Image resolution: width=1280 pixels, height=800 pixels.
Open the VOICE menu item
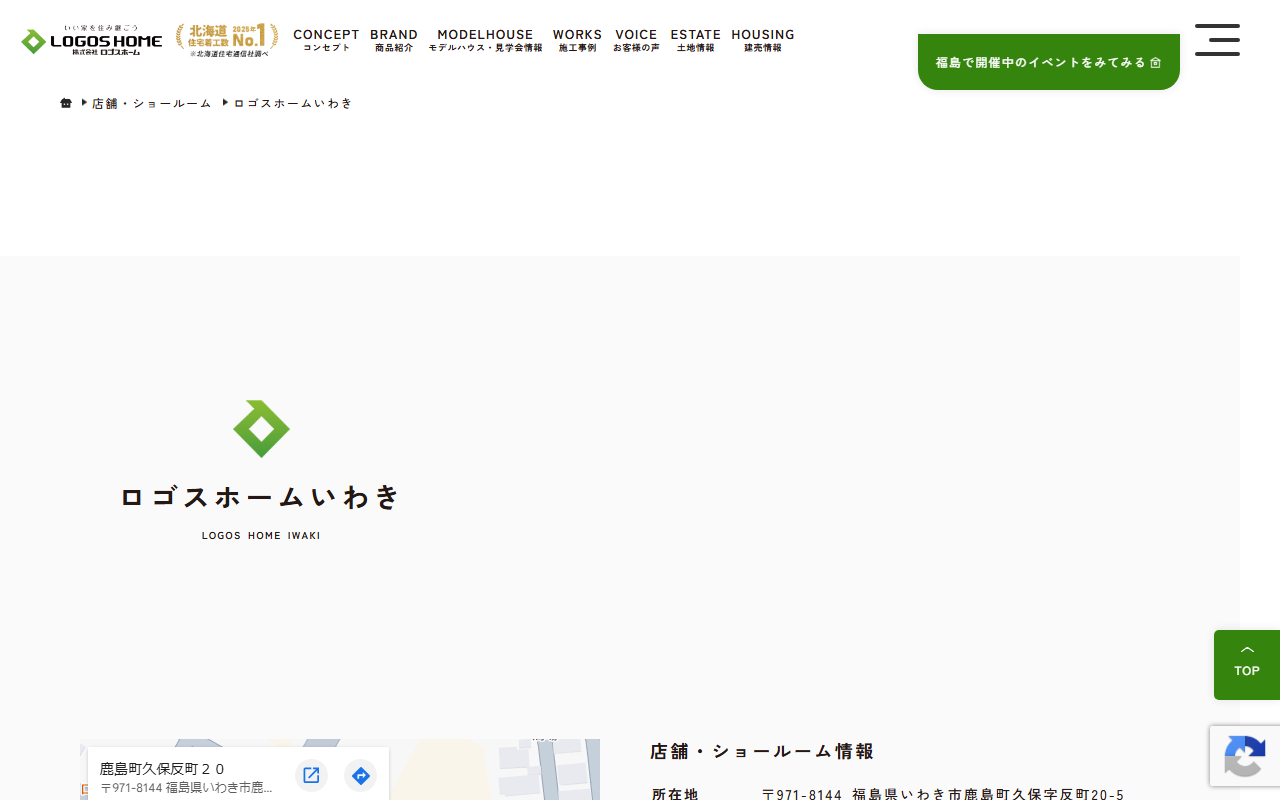point(636,40)
